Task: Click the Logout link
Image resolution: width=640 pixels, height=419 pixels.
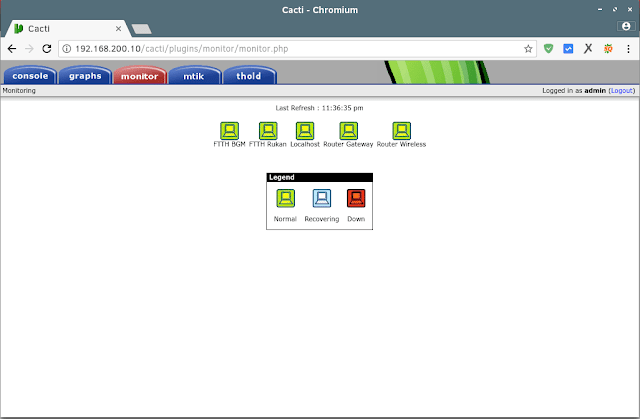Action: [x=622, y=91]
